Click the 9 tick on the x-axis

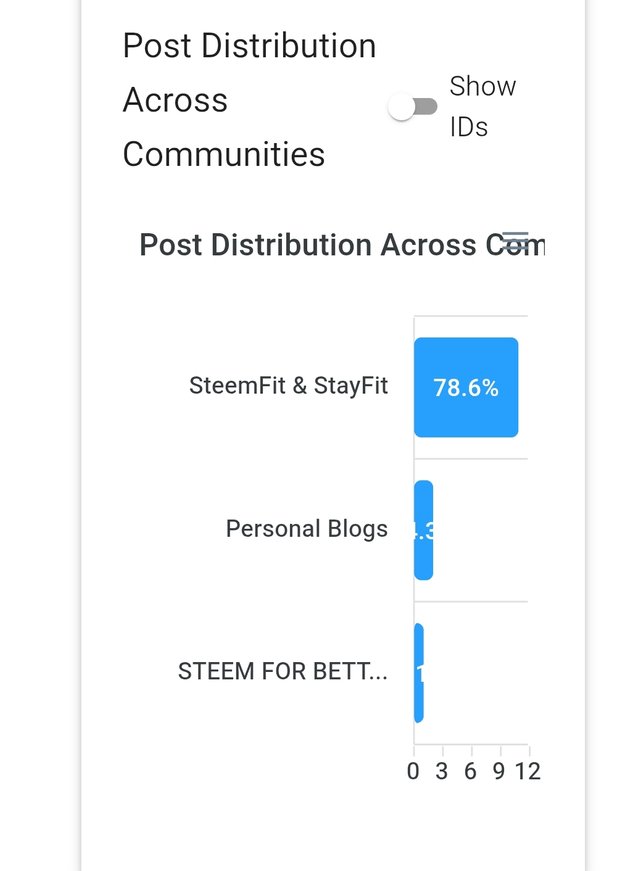(x=499, y=772)
